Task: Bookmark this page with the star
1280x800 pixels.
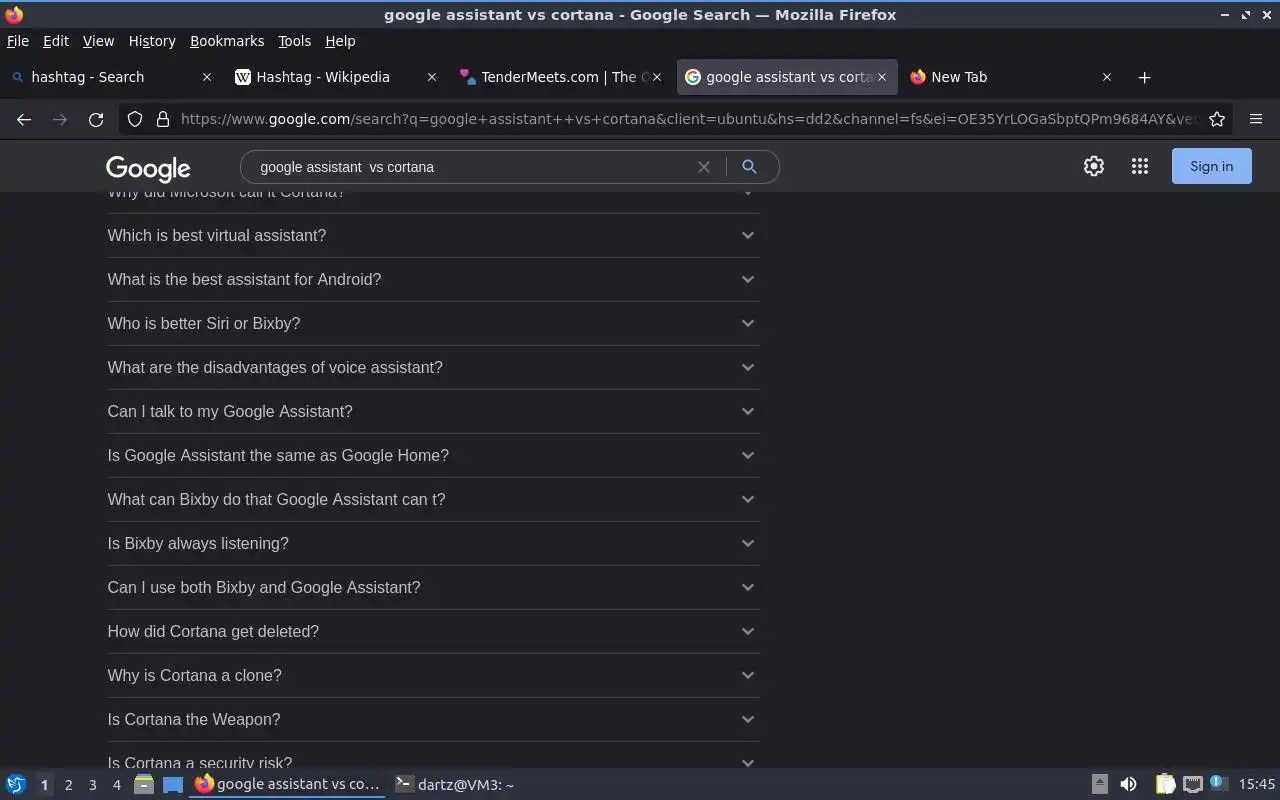Action: pos(1217,119)
